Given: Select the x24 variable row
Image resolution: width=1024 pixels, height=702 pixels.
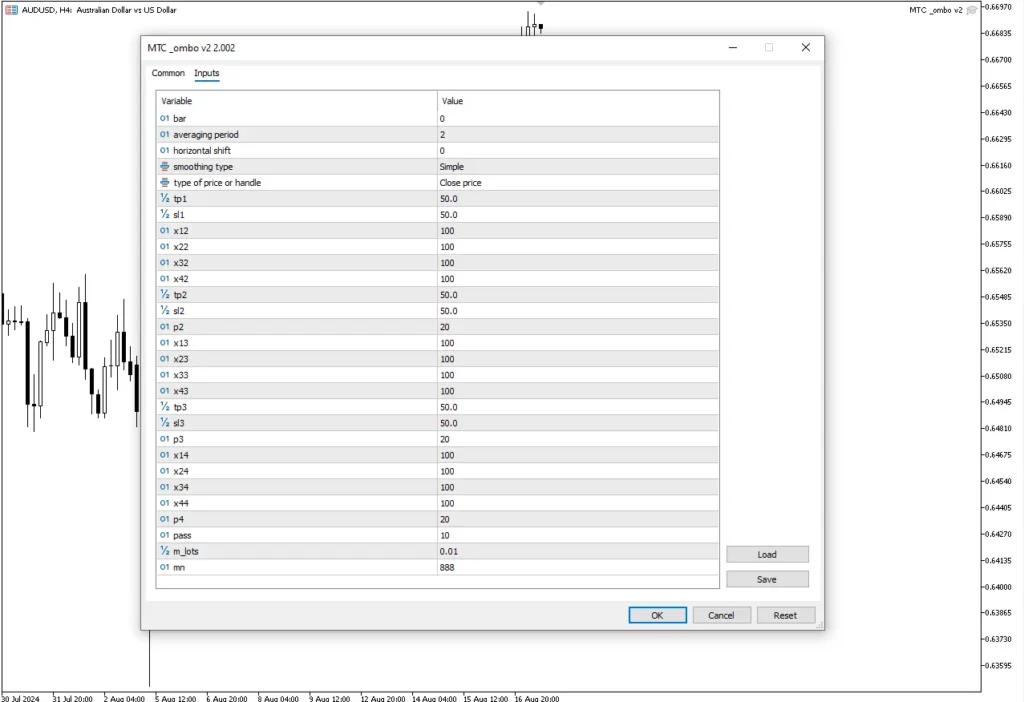Looking at the screenshot, I should pos(438,471).
